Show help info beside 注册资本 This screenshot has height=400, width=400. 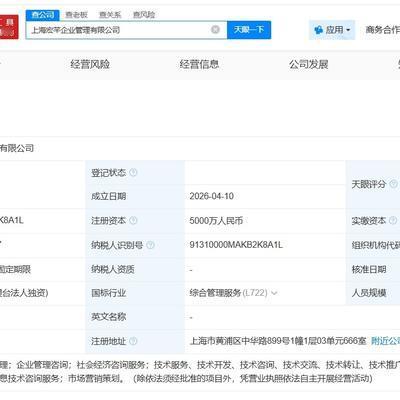[x=133, y=220]
